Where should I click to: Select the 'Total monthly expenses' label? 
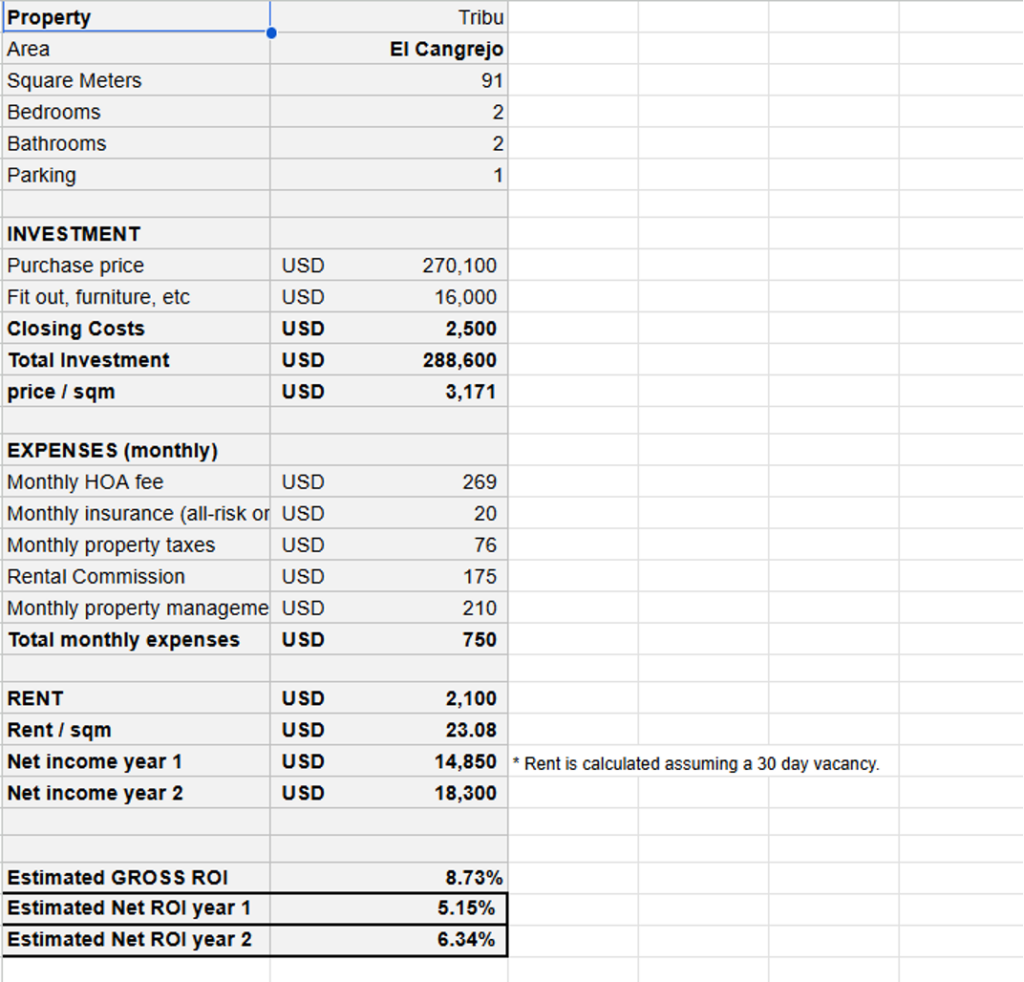[136, 639]
